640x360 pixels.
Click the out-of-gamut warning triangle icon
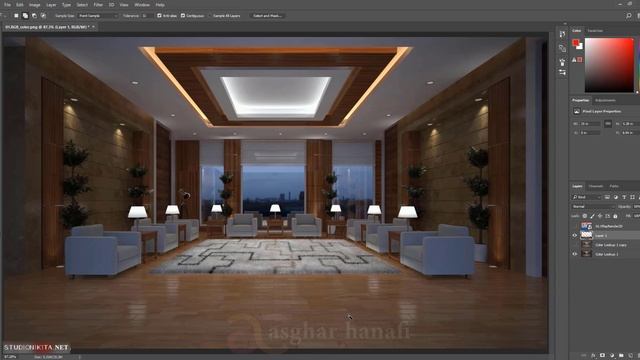tap(574, 60)
